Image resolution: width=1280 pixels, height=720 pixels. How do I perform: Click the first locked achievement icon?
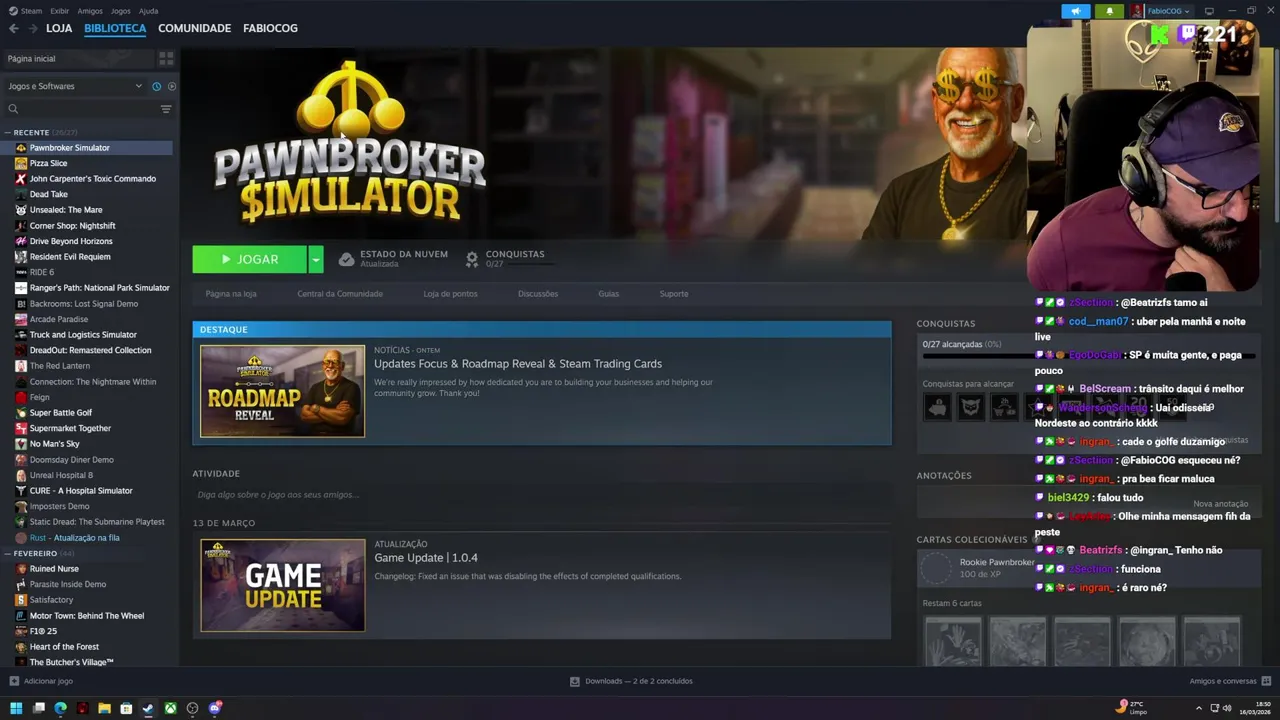[937, 407]
